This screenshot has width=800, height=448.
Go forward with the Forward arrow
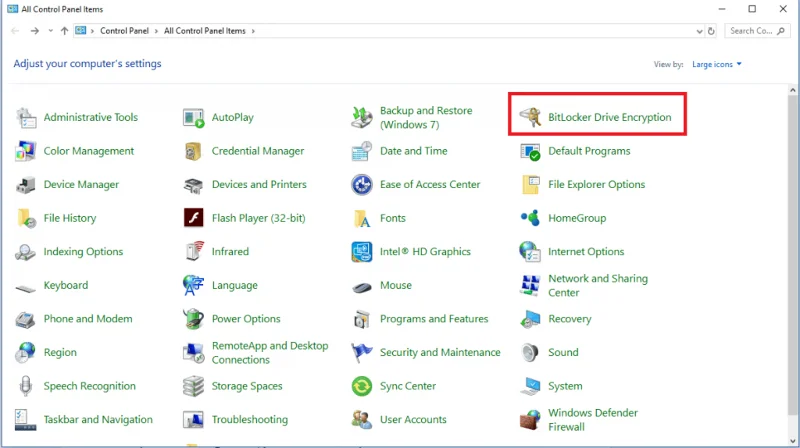(x=35, y=31)
